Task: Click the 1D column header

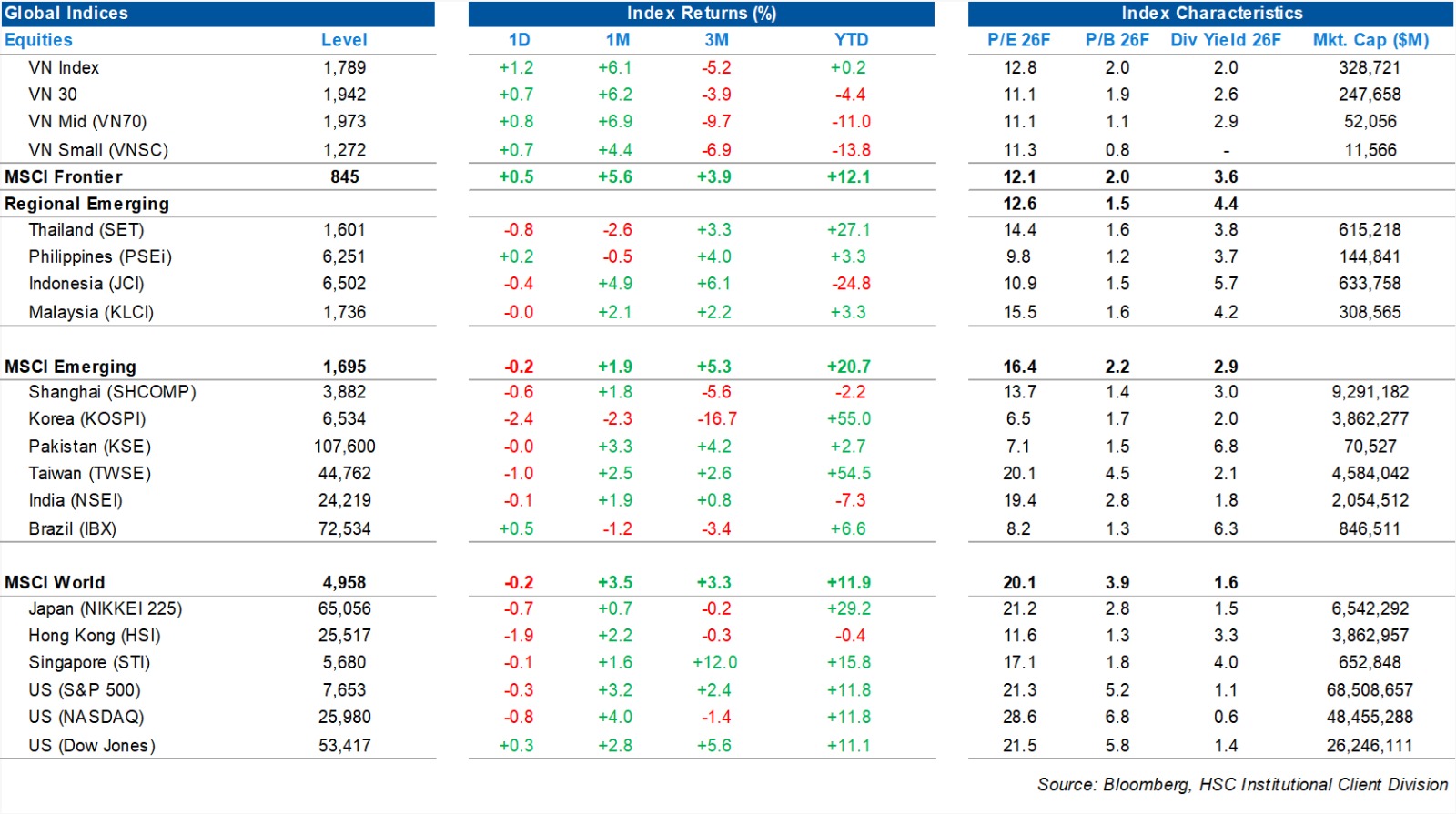Action: coord(519,40)
